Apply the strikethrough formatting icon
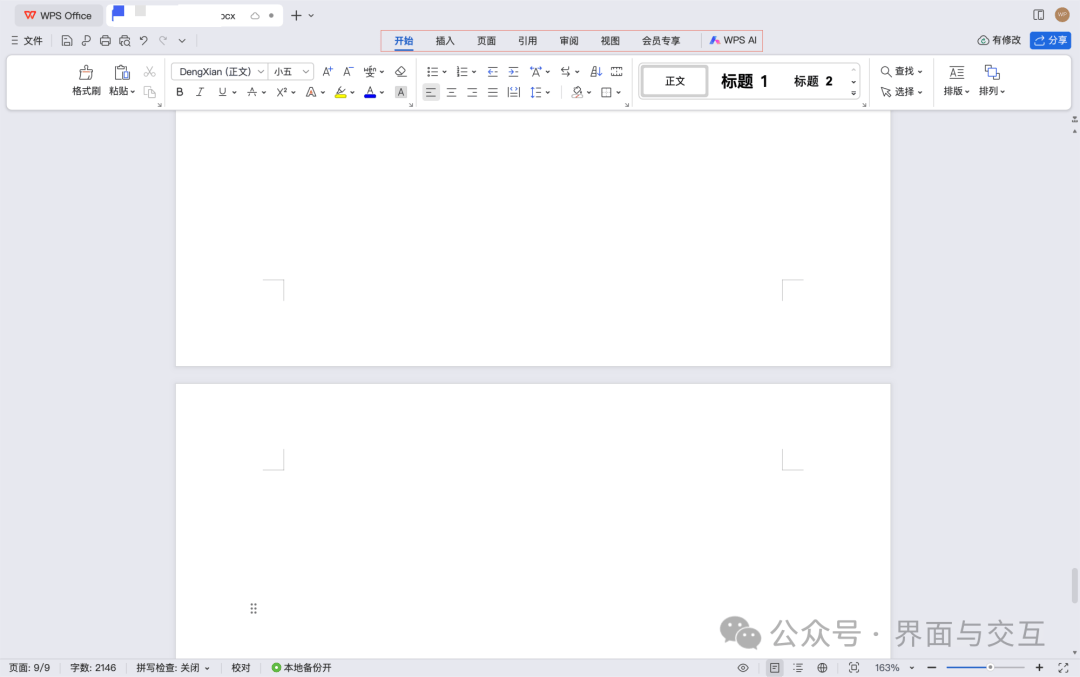1080x677 pixels. [x=251, y=91]
